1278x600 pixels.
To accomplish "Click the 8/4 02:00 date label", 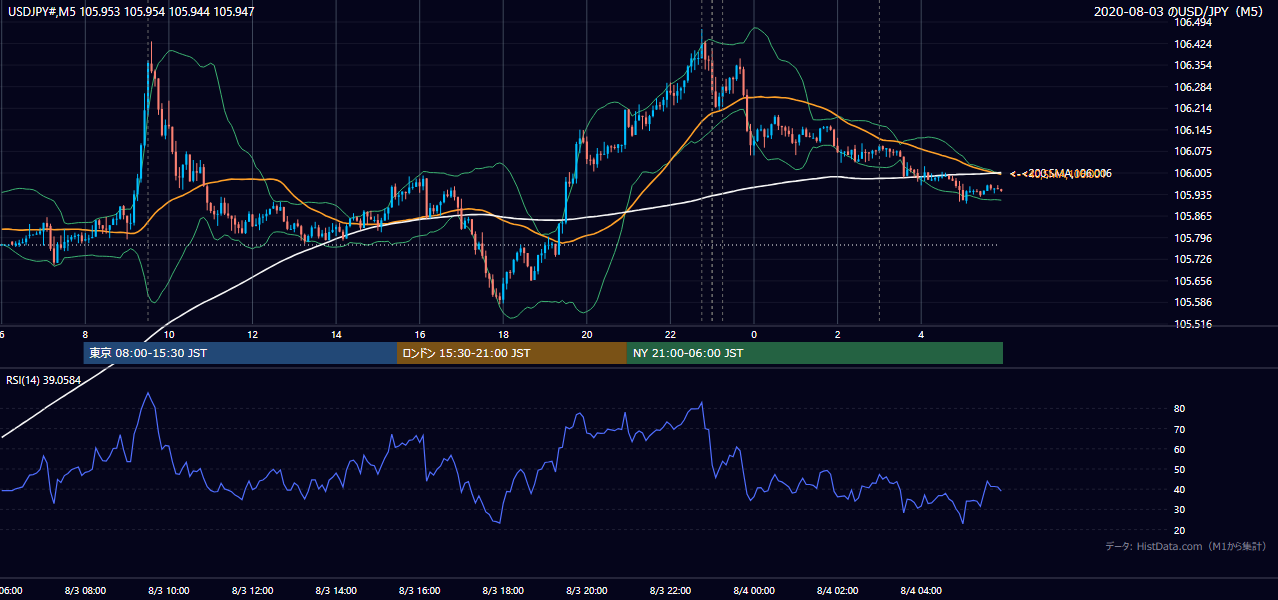I will coord(838,591).
